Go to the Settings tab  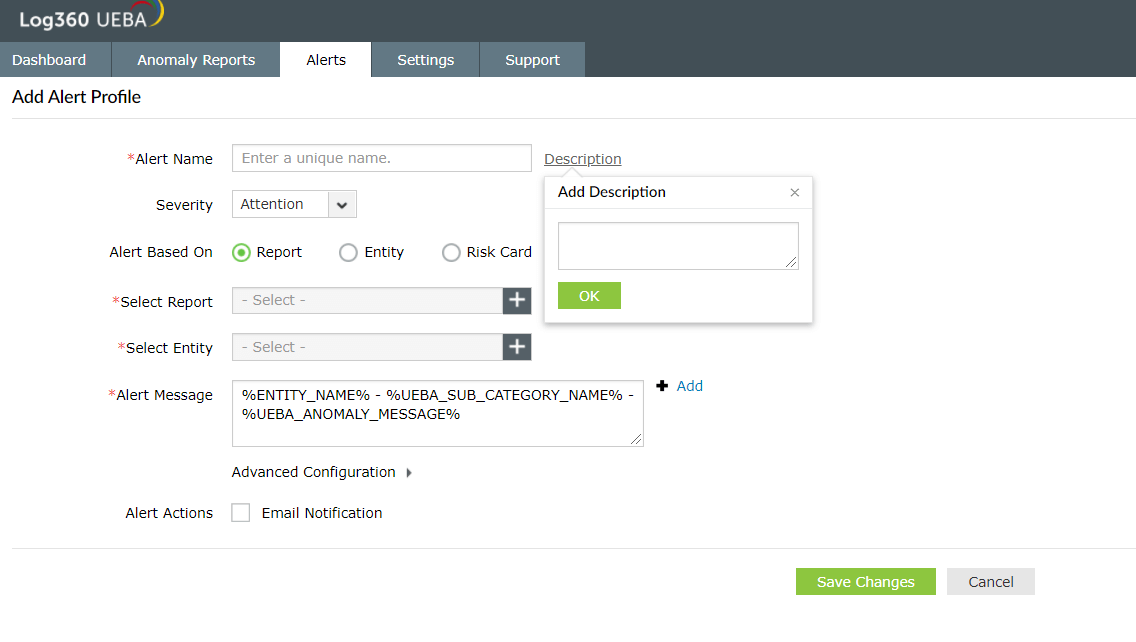pos(425,60)
